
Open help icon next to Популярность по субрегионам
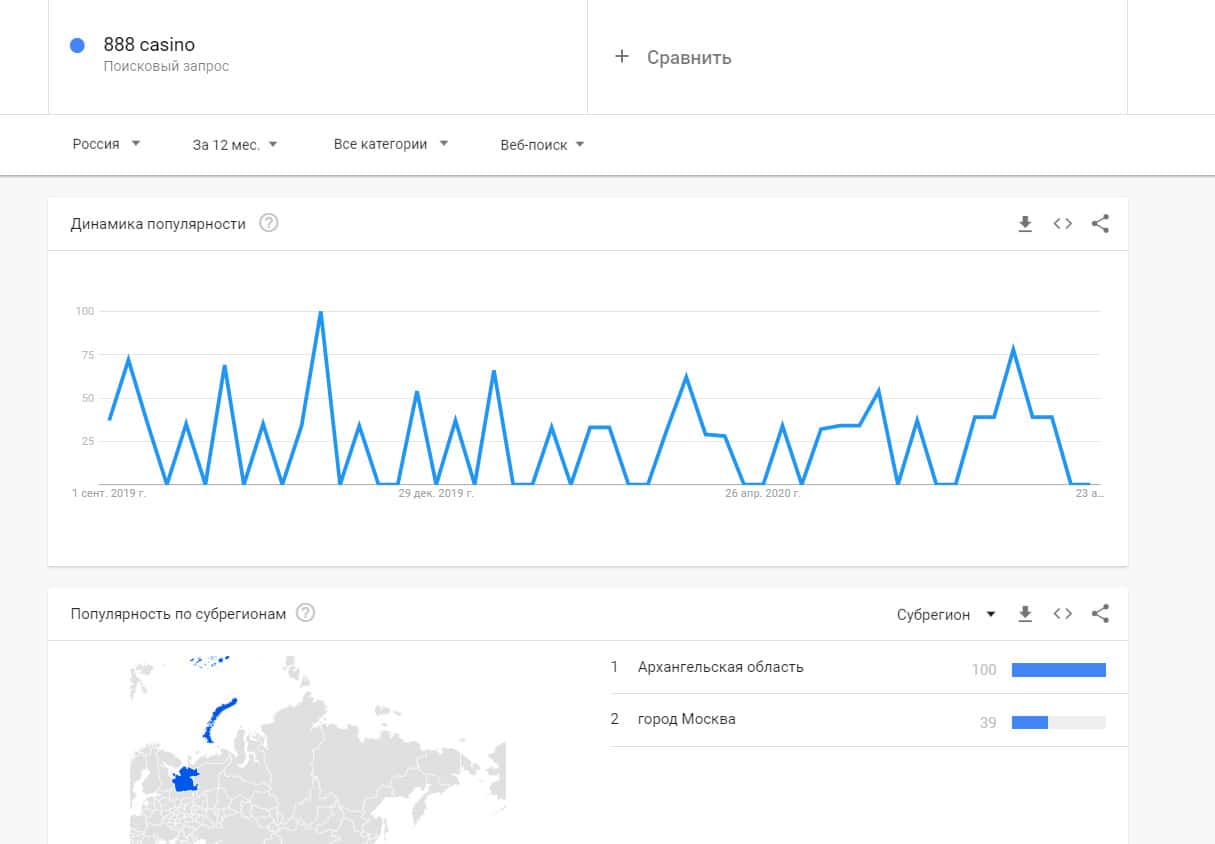[306, 613]
